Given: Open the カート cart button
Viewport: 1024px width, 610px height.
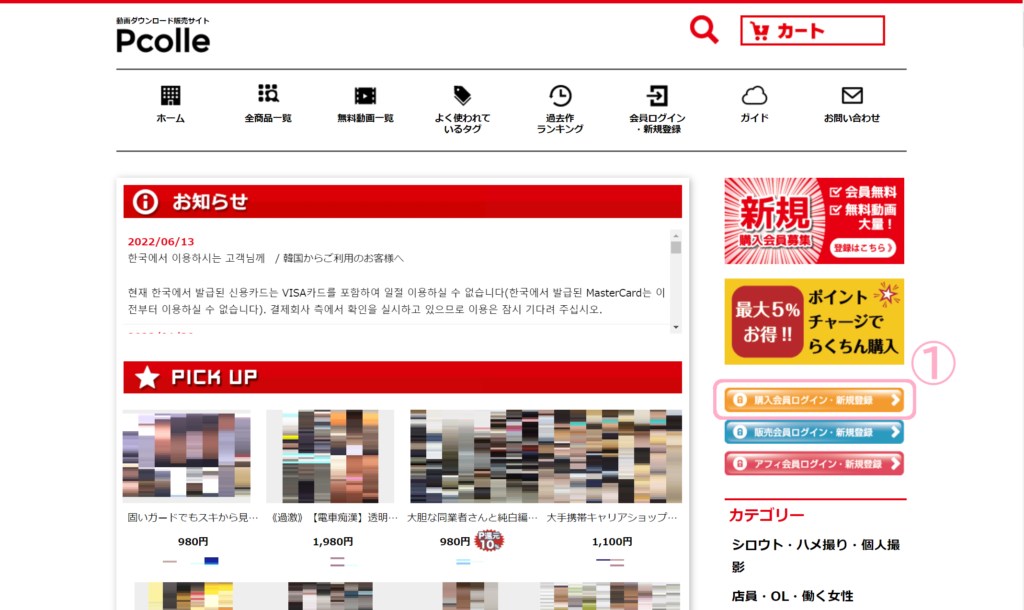Looking at the screenshot, I should coord(812,31).
